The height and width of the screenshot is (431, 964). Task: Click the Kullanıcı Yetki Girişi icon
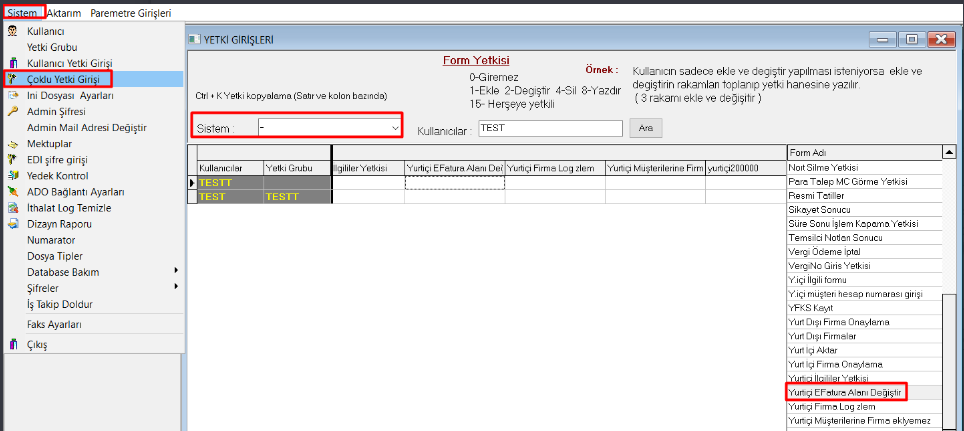[12, 63]
